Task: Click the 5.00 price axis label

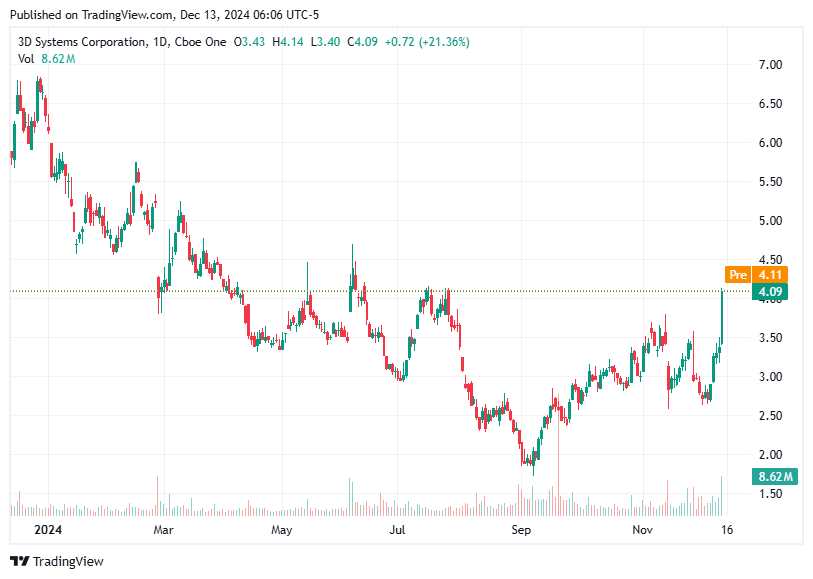Action: pos(770,221)
